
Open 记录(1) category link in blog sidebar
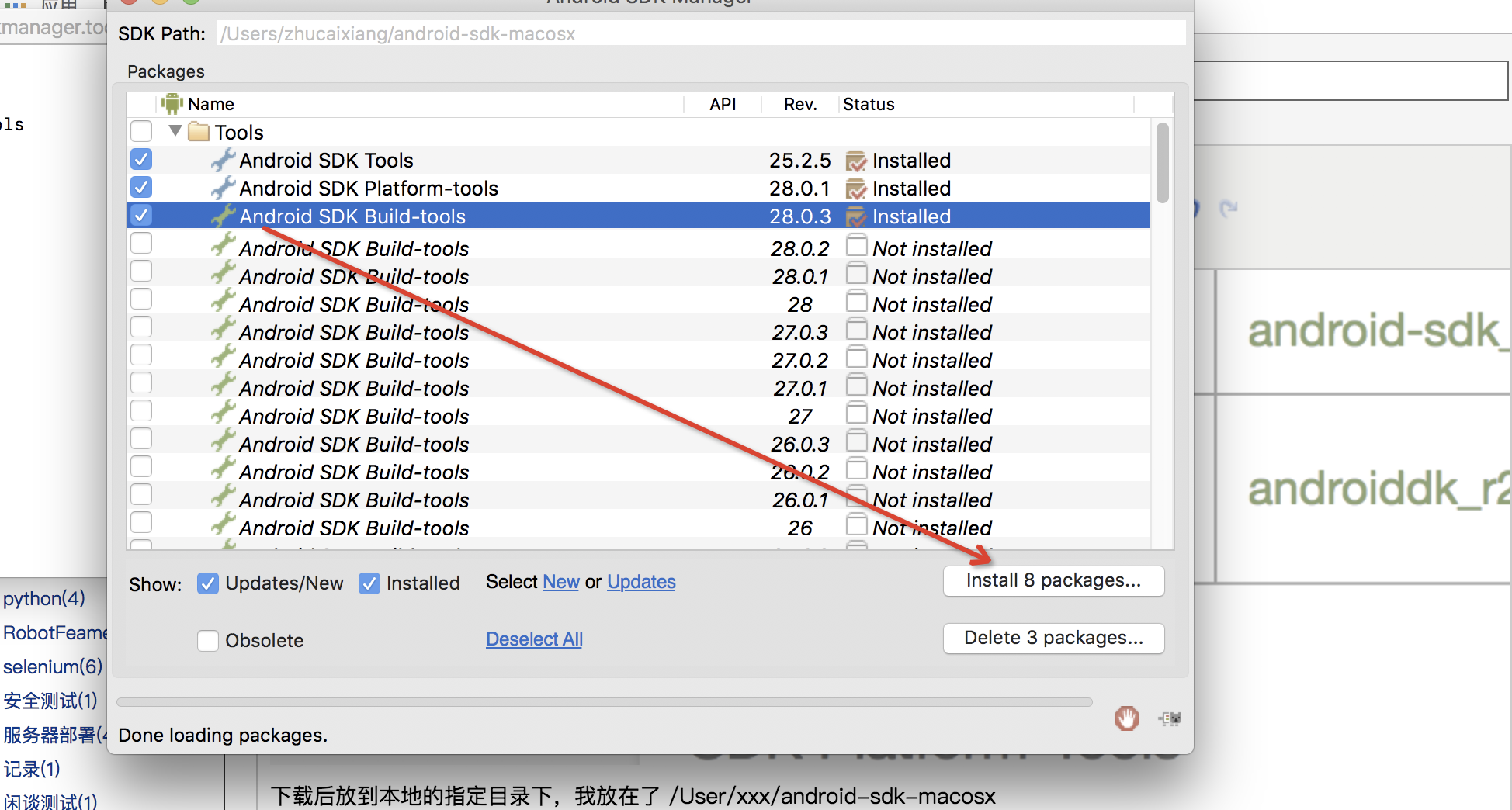[x=32, y=769]
